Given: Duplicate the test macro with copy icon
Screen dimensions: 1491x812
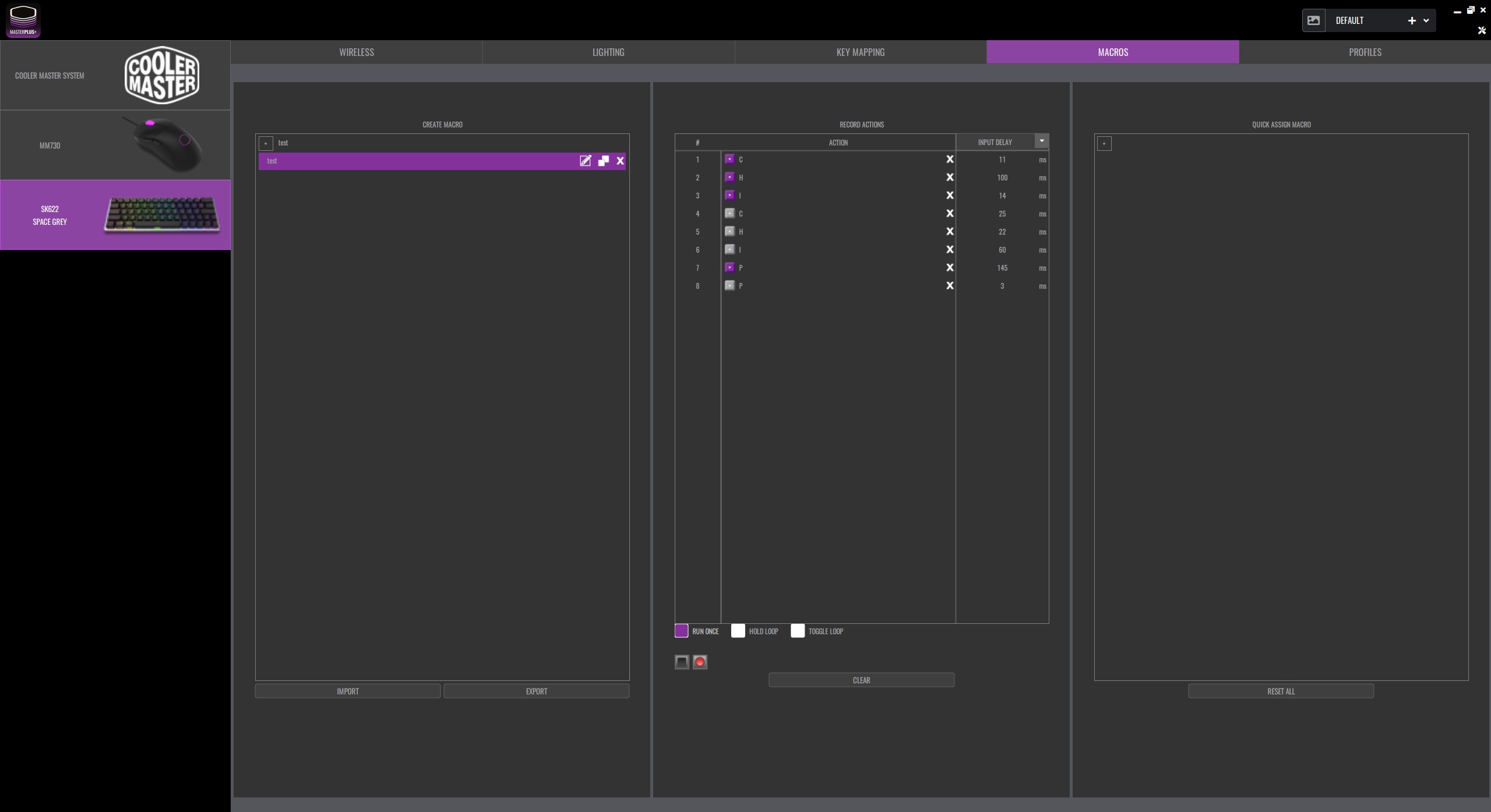Looking at the screenshot, I should pyautogui.click(x=603, y=161).
